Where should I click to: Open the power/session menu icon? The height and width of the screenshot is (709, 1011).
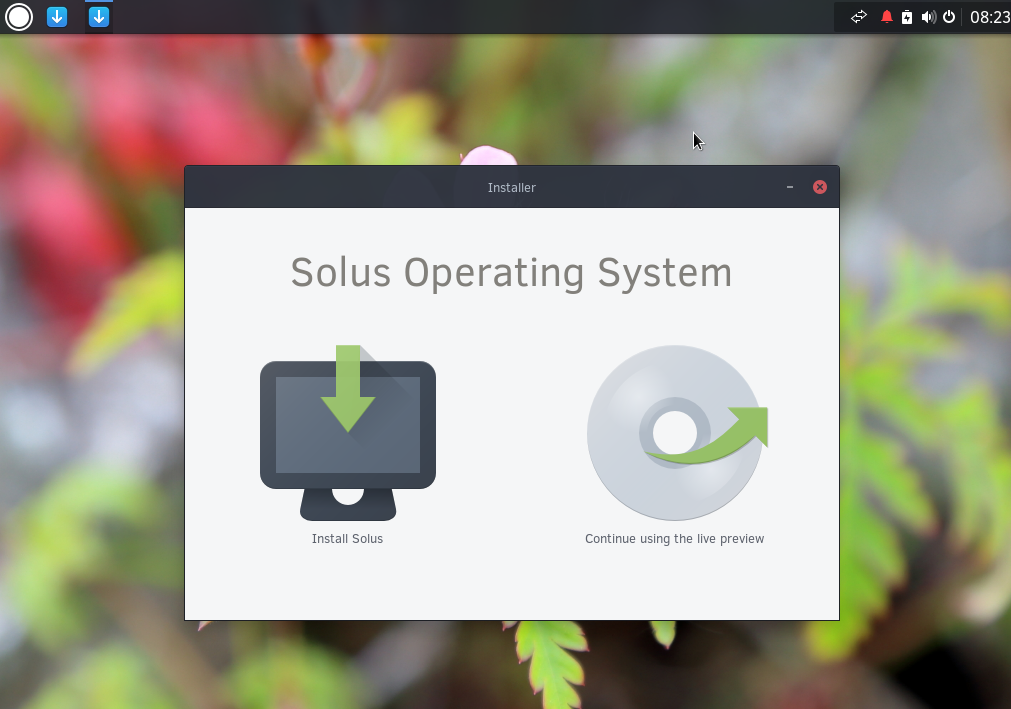click(x=949, y=17)
